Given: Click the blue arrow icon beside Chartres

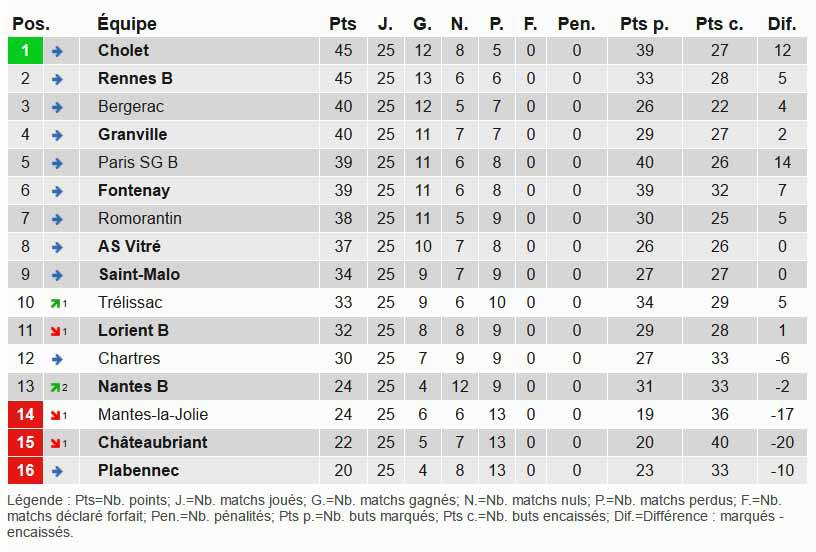Looking at the screenshot, I should 57,359.
